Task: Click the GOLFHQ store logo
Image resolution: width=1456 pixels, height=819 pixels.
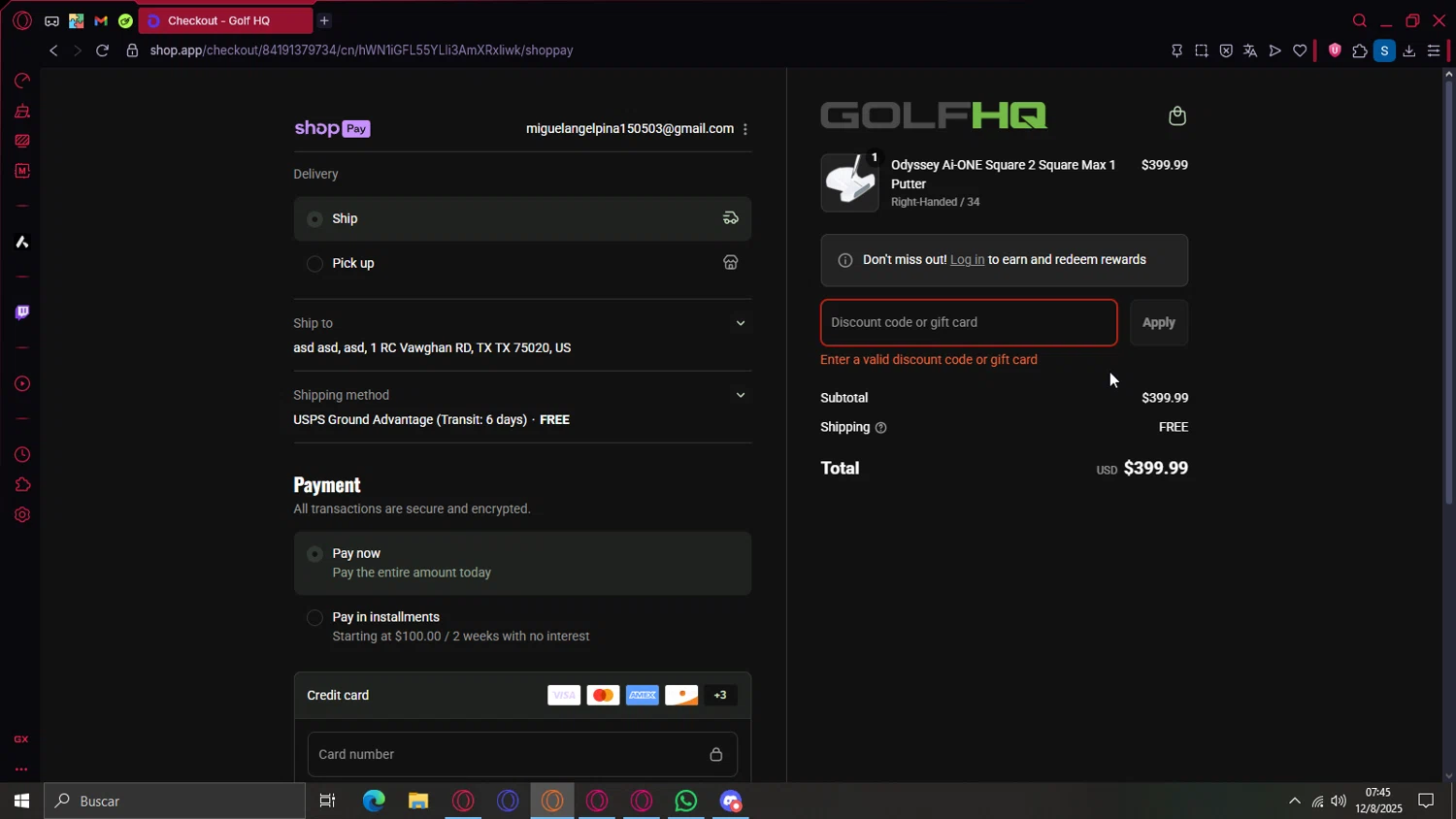Action: pos(934,115)
